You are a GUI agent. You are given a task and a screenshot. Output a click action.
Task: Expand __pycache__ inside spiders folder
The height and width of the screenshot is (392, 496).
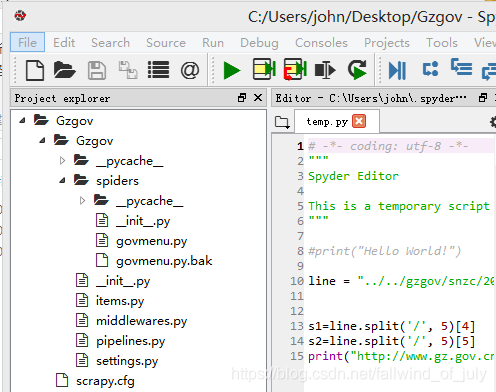click(82, 201)
